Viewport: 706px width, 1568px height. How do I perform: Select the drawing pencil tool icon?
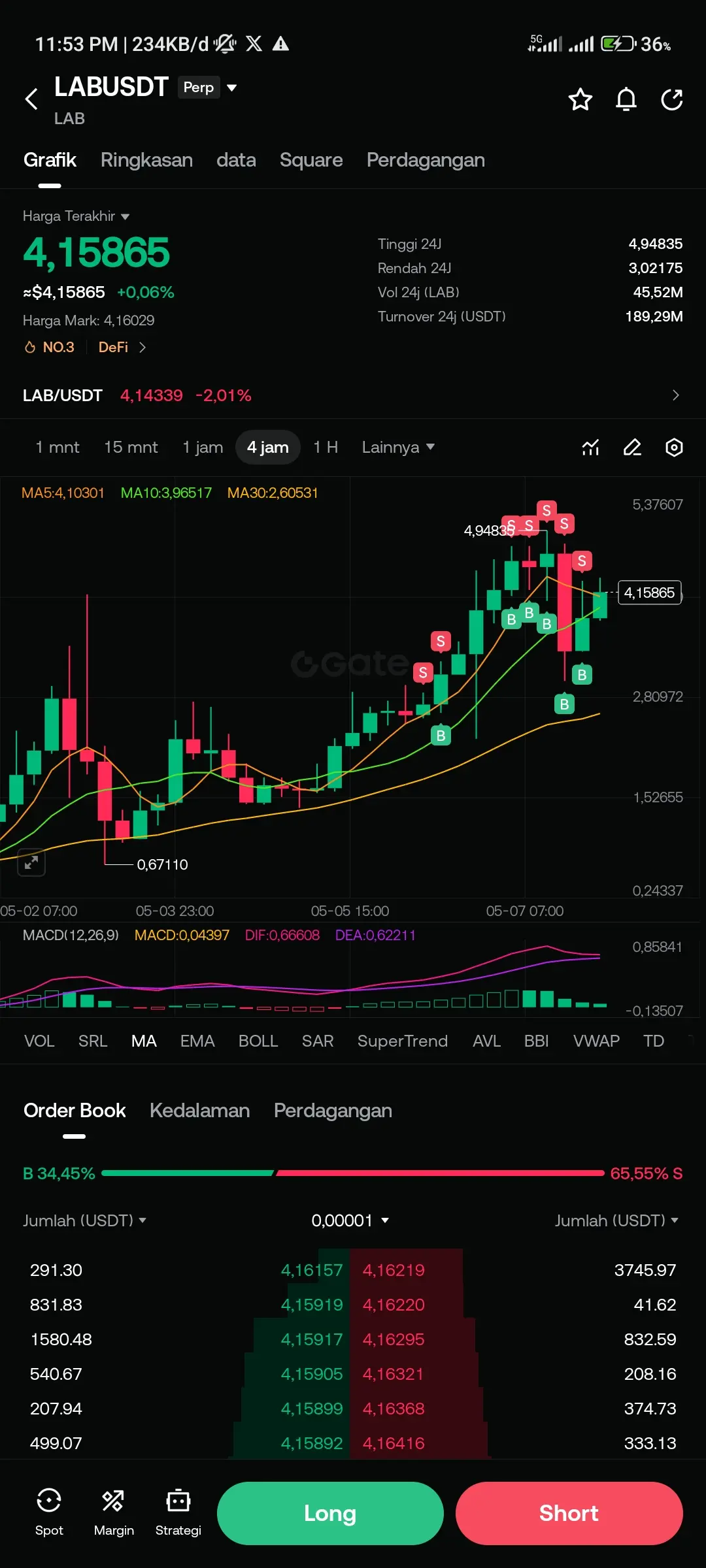click(x=632, y=448)
